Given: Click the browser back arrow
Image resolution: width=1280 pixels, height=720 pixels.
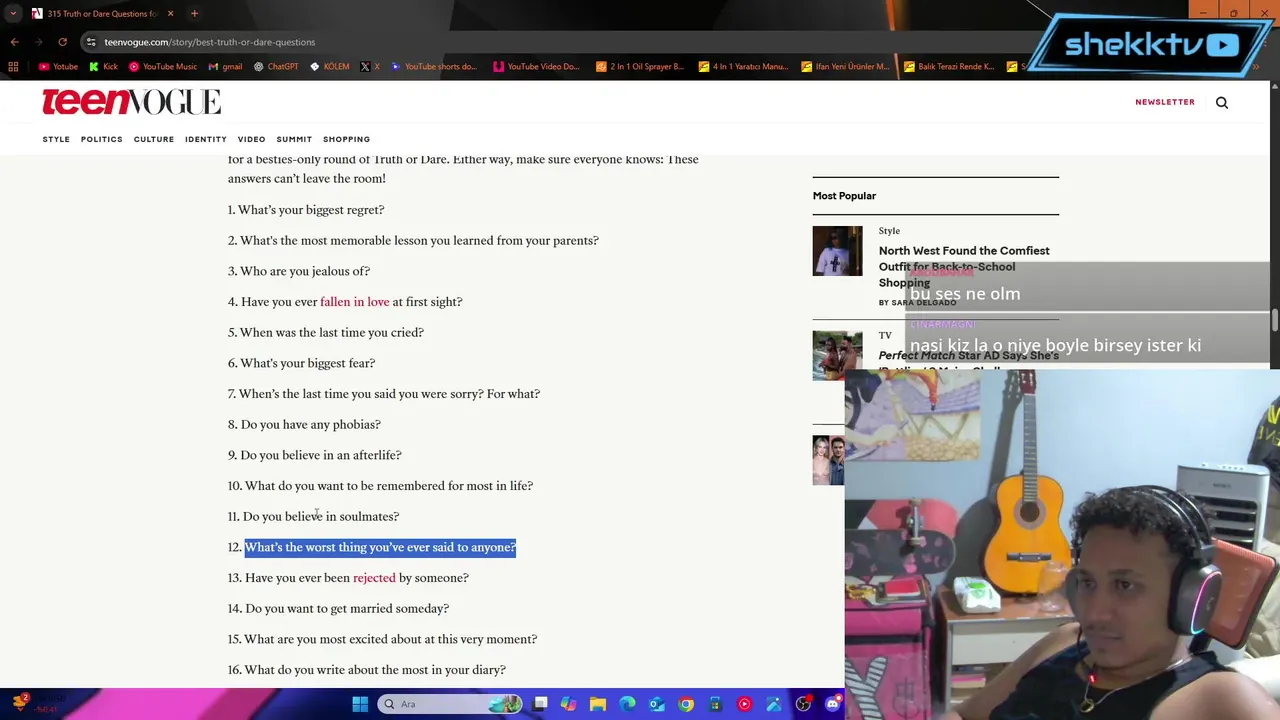Looking at the screenshot, I should click(14, 42).
